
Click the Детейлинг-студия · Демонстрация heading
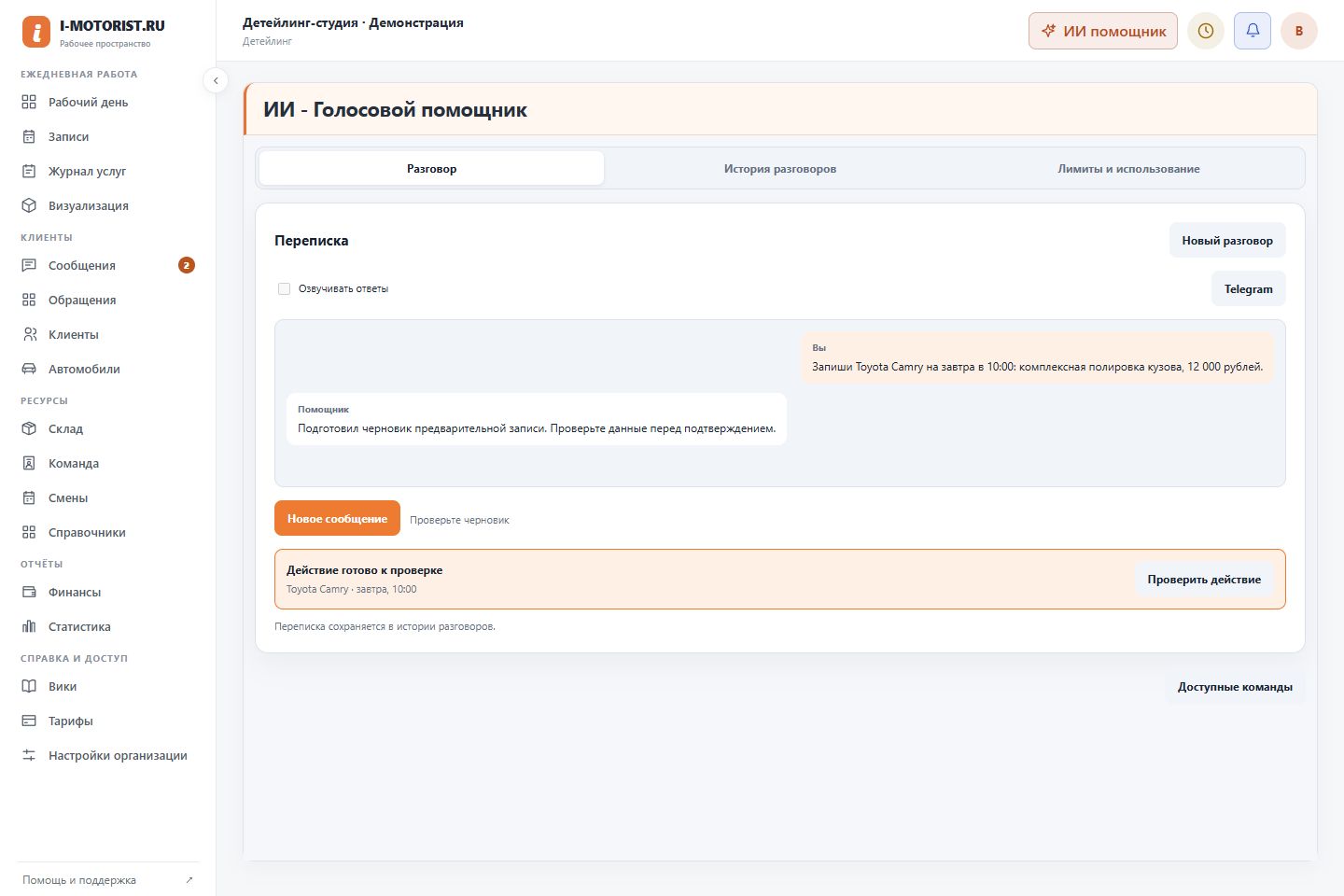pos(353,22)
